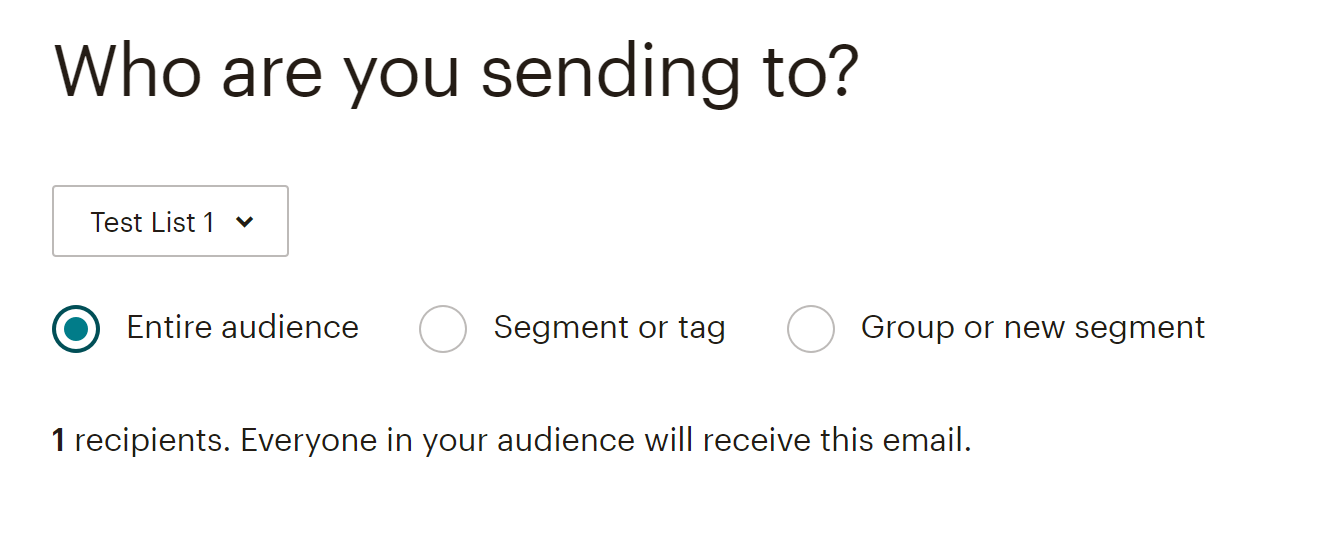Image resolution: width=1343 pixels, height=544 pixels.
Task: Choose the Segment or tag radio button
Action: click(x=443, y=329)
